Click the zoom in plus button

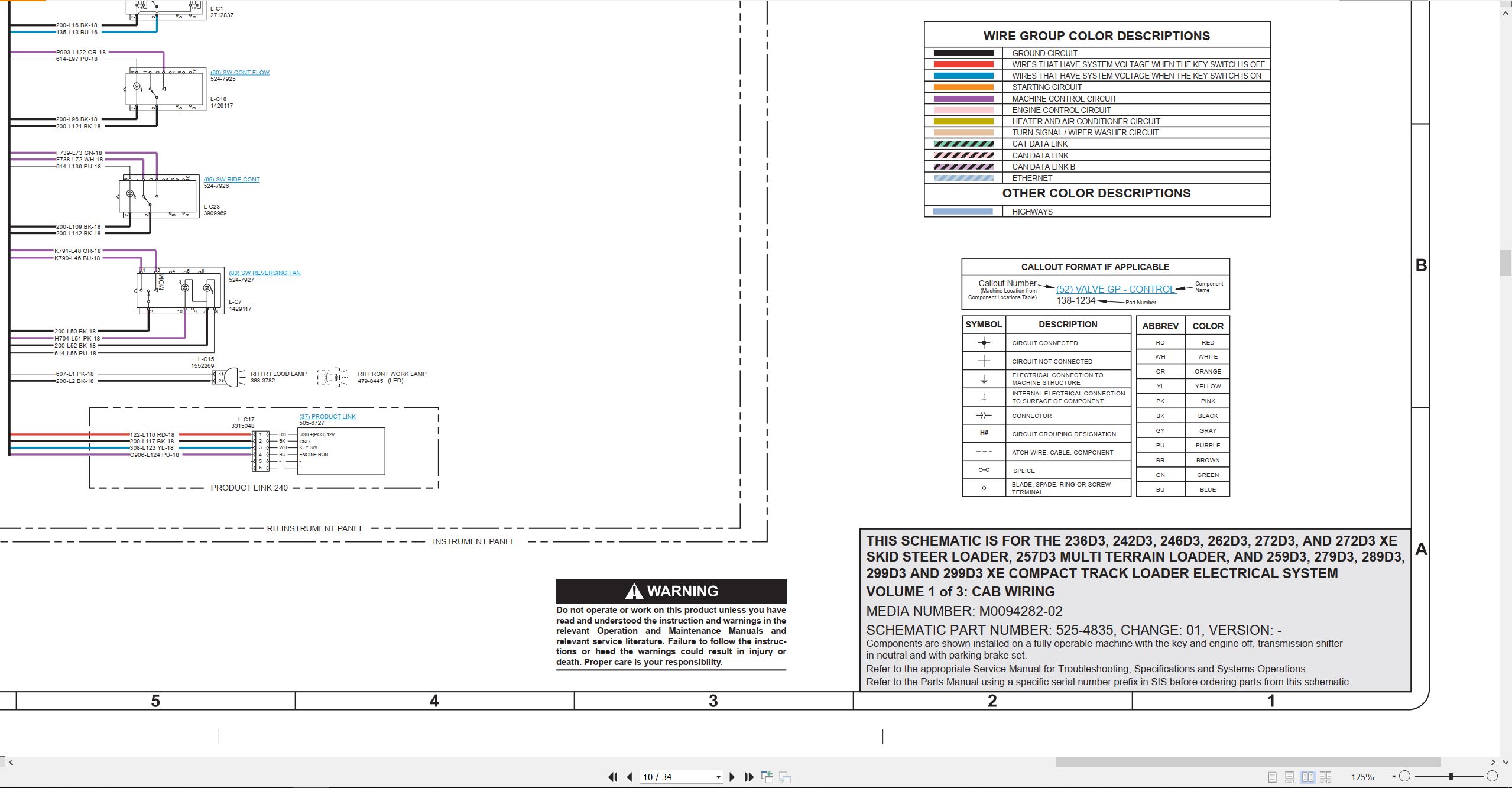tap(1492, 776)
